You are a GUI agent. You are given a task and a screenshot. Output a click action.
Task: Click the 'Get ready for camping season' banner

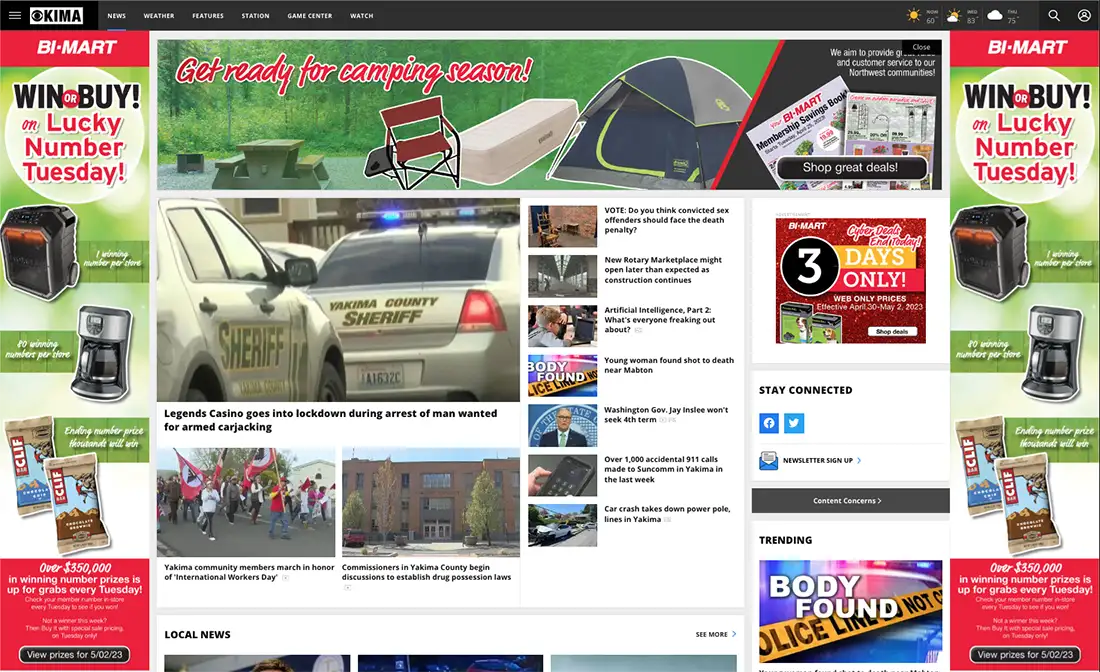tap(549, 115)
